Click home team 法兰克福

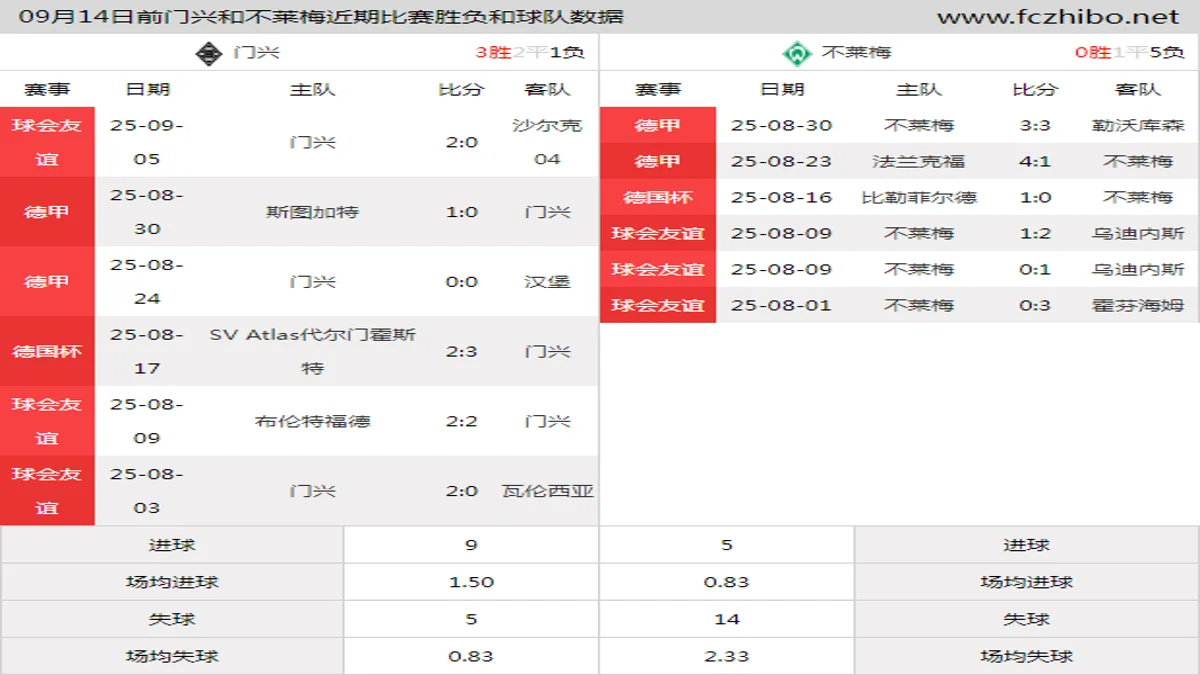(x=919, y=161)
